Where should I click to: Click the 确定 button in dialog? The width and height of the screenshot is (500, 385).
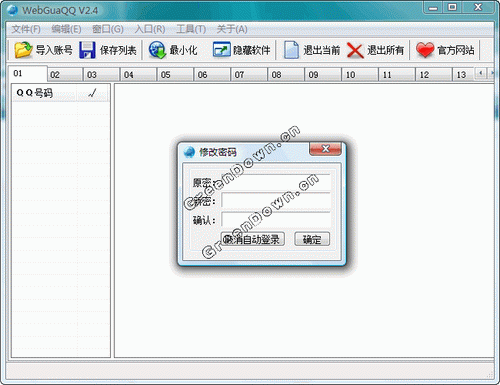click(312, 239)
